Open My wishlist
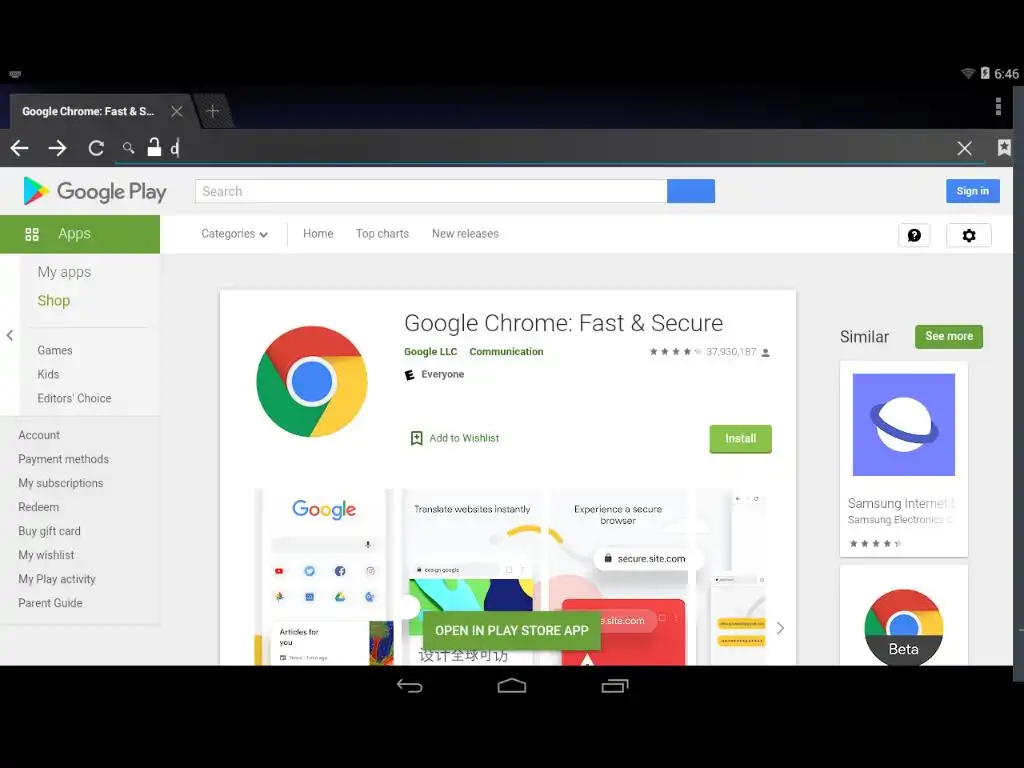The width and height of the screenshot is (1024, 768). 46,555
